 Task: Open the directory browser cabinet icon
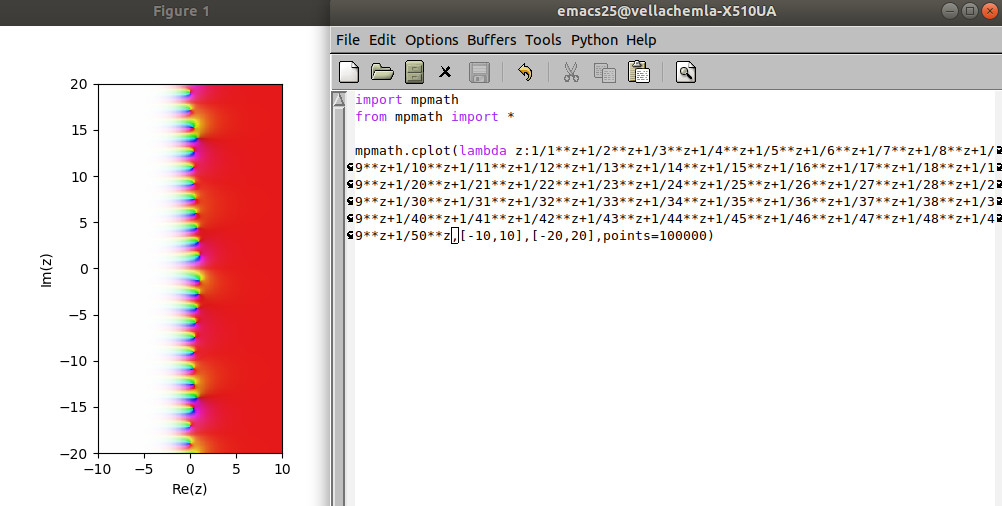pos(414,72)
